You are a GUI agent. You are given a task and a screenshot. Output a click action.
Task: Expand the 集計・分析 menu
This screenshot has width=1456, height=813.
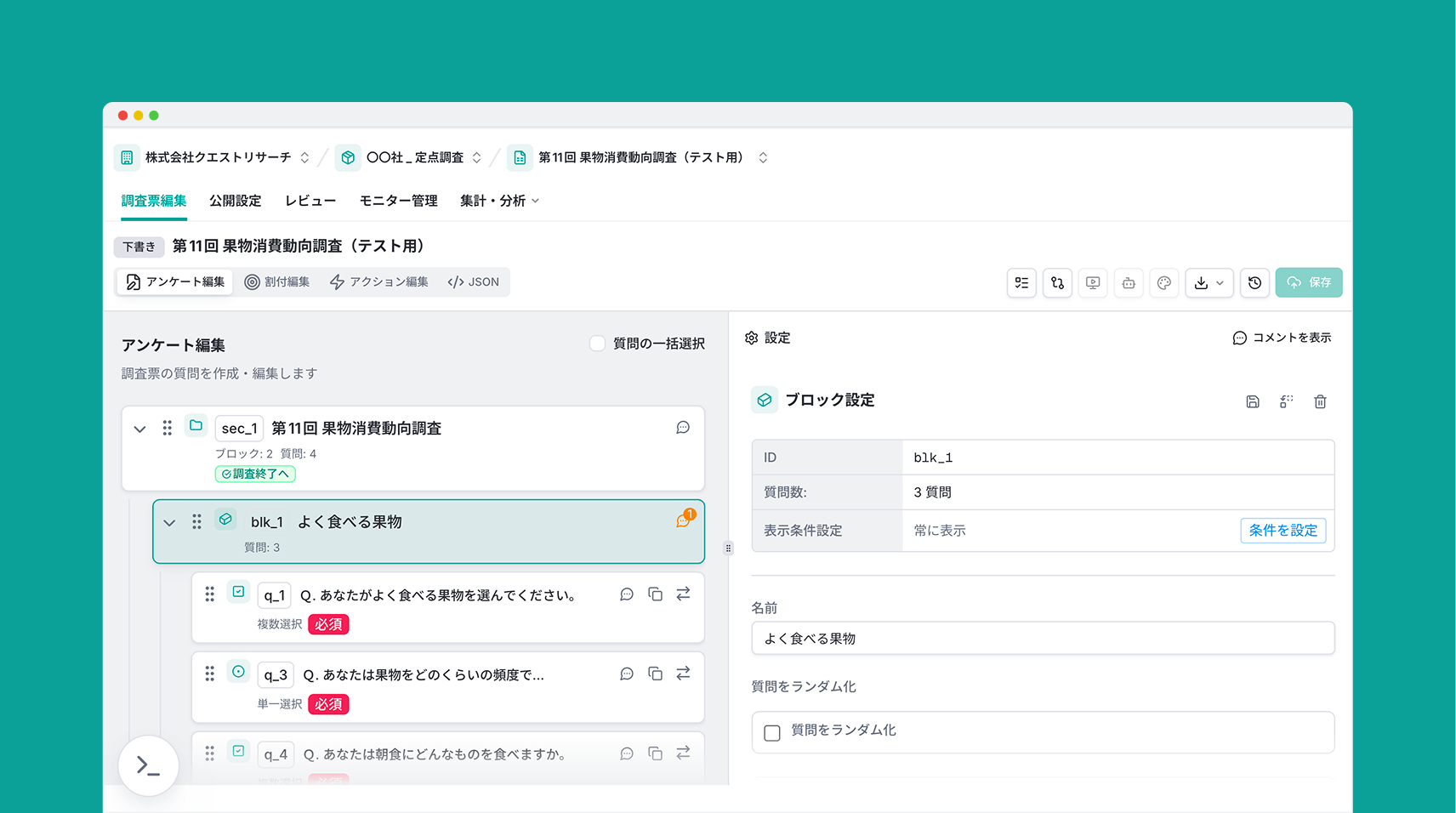point(499,201)
